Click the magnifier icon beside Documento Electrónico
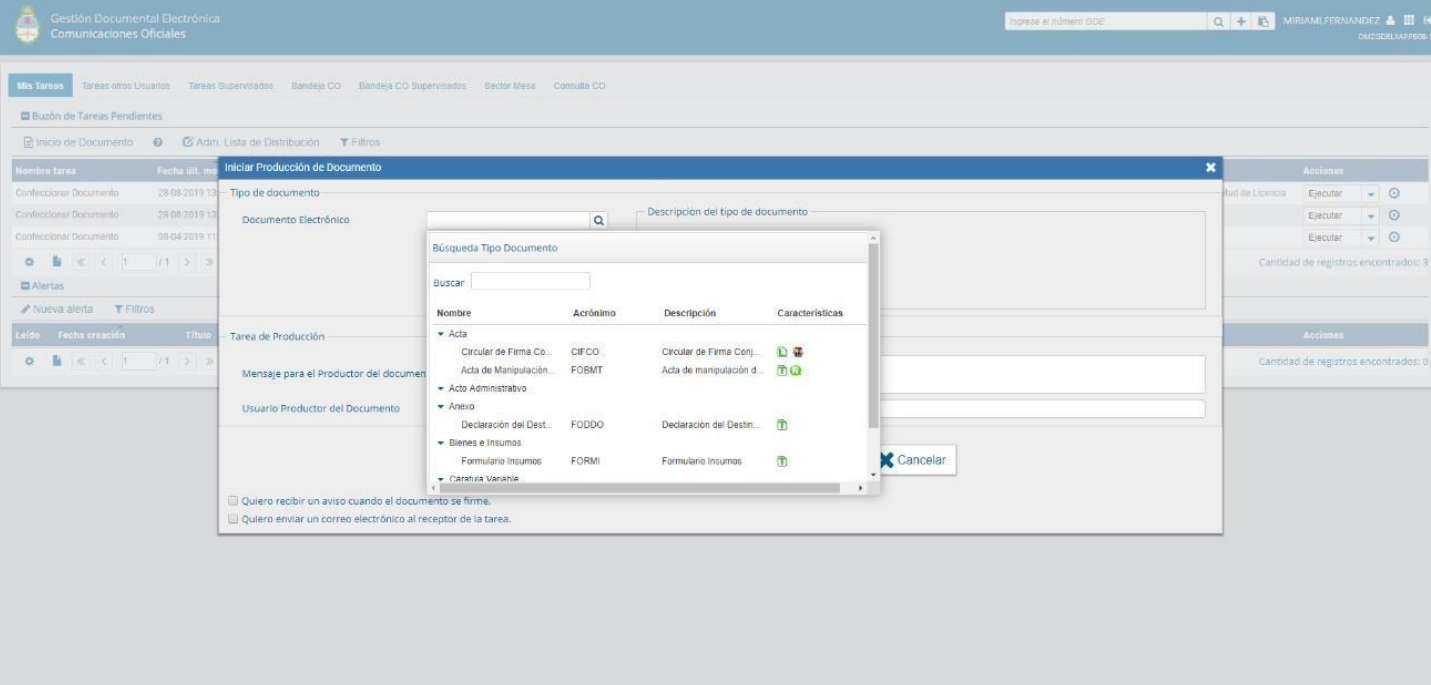Viewport: 1431px width, 685px height. [599, 221]
